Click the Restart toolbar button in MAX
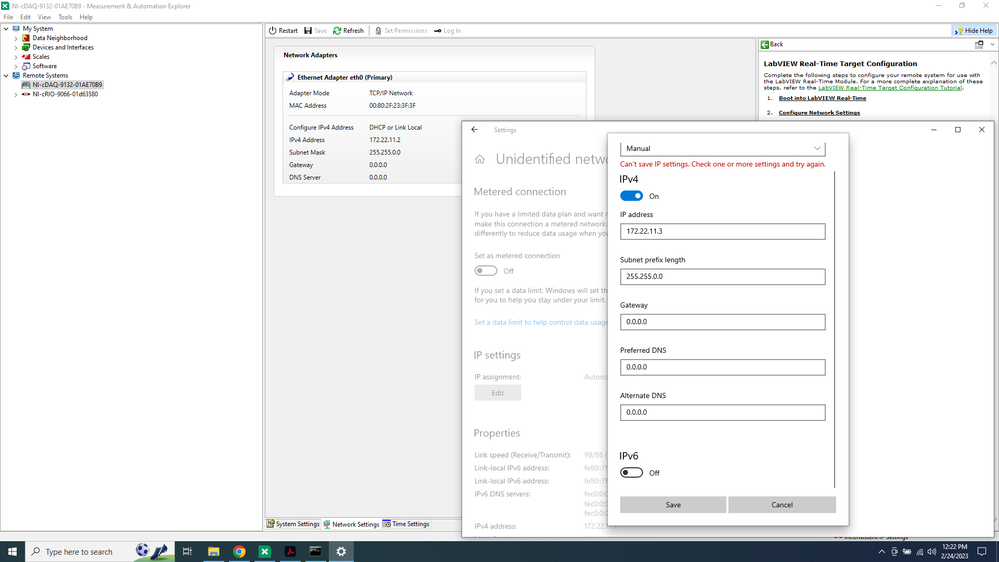999x562 pixels. pyautogui.click(x=283, y=31)
